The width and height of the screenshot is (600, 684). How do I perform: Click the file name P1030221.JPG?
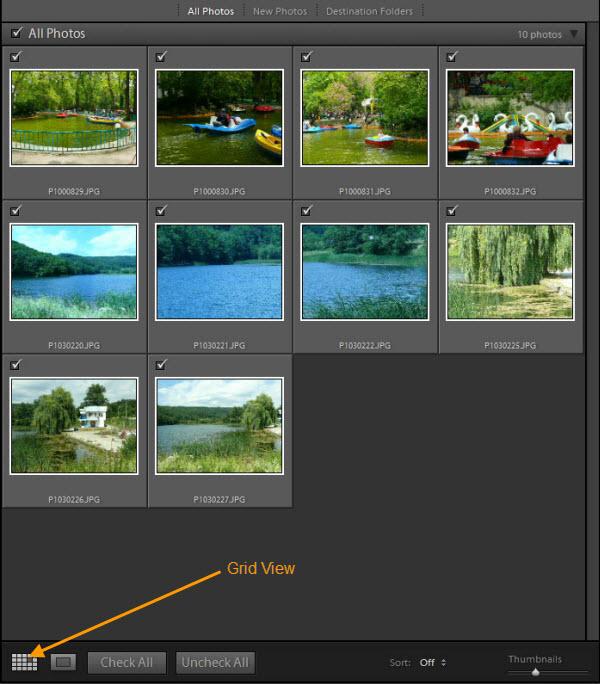219,345
